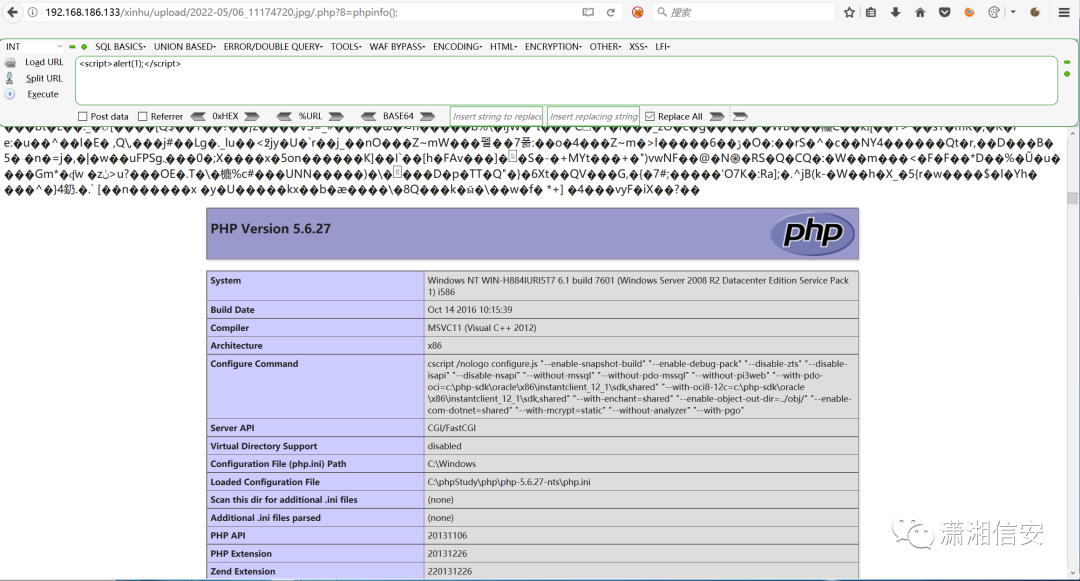1080x581 pixels.
Task: Expand the UNION BASED menu
Action: 185,47
